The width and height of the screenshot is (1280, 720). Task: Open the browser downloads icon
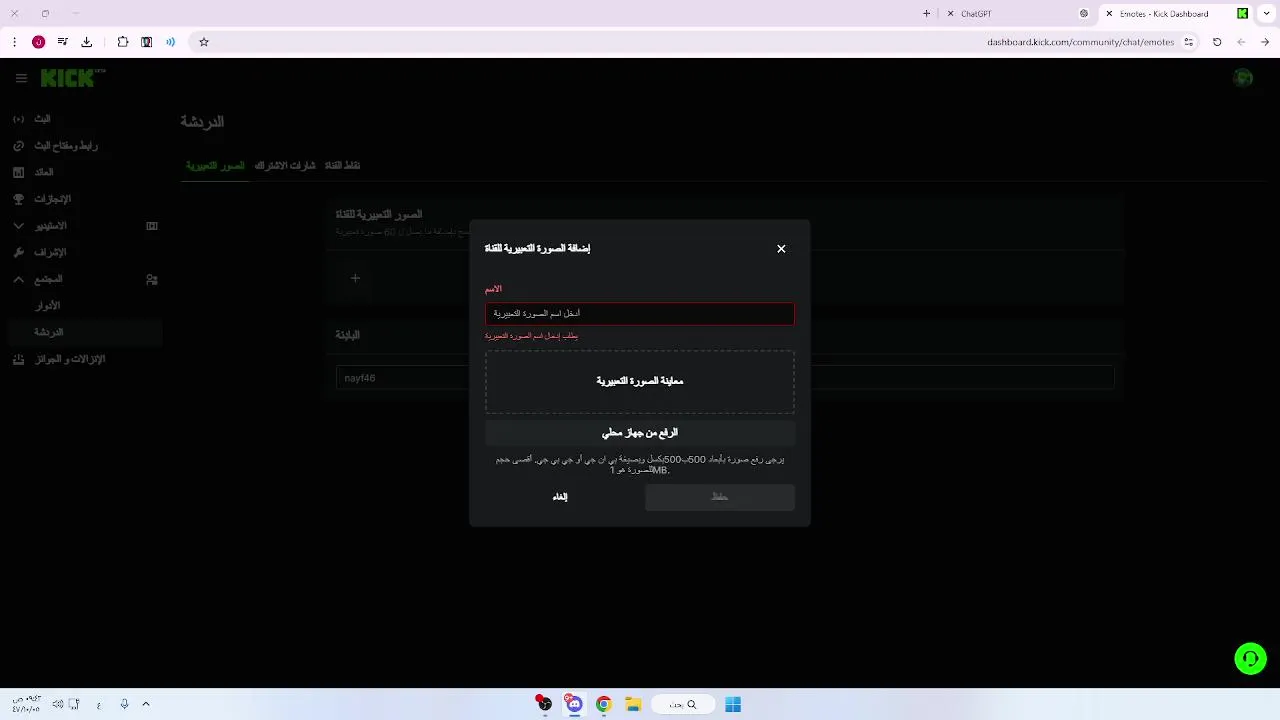click(x=87, y=42)
